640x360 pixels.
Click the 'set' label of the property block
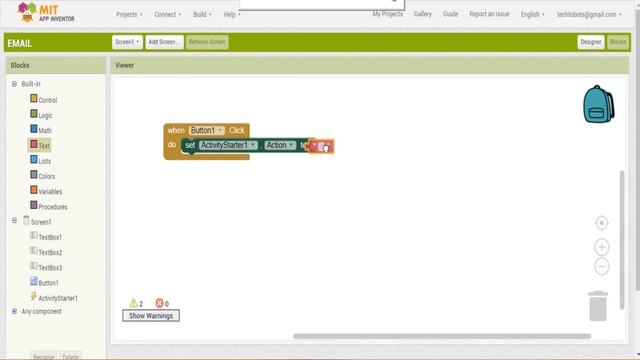(190, 145)
